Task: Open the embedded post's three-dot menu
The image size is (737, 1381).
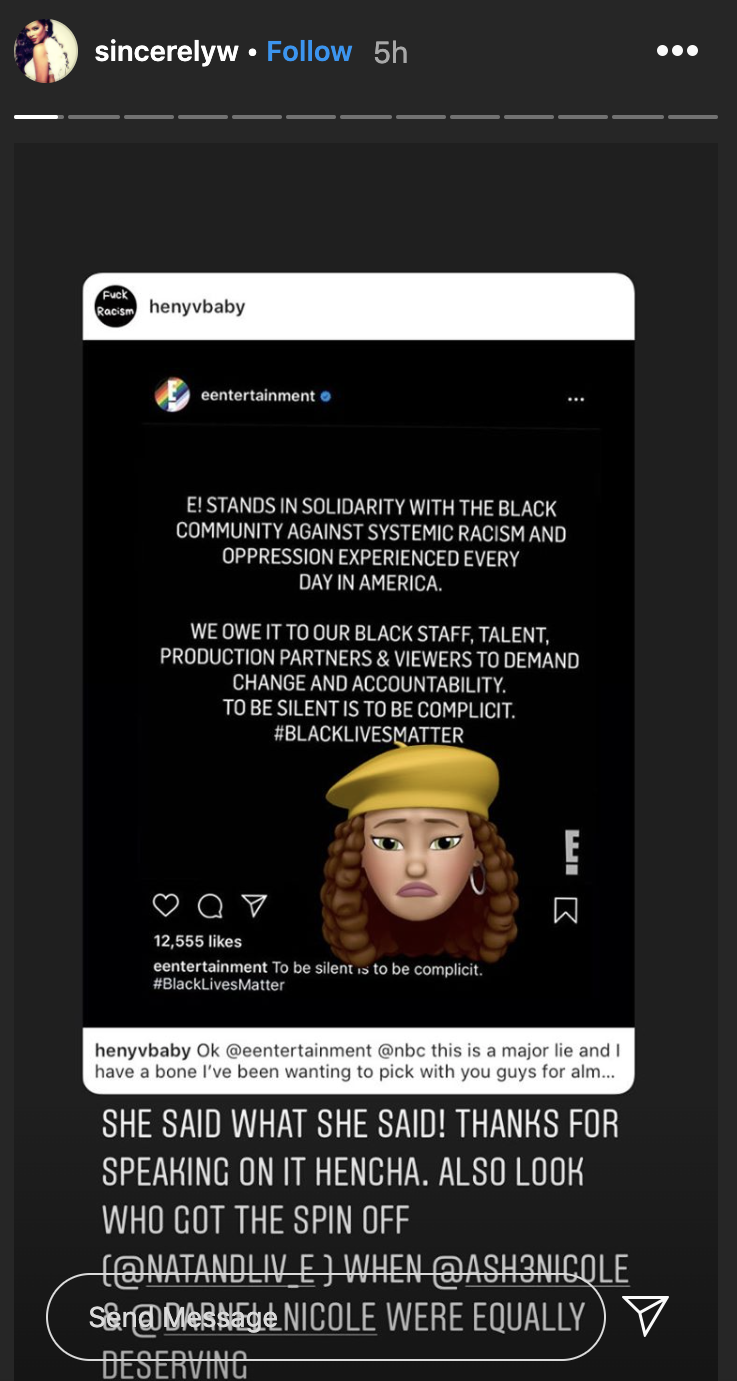Action: (575, 399)
